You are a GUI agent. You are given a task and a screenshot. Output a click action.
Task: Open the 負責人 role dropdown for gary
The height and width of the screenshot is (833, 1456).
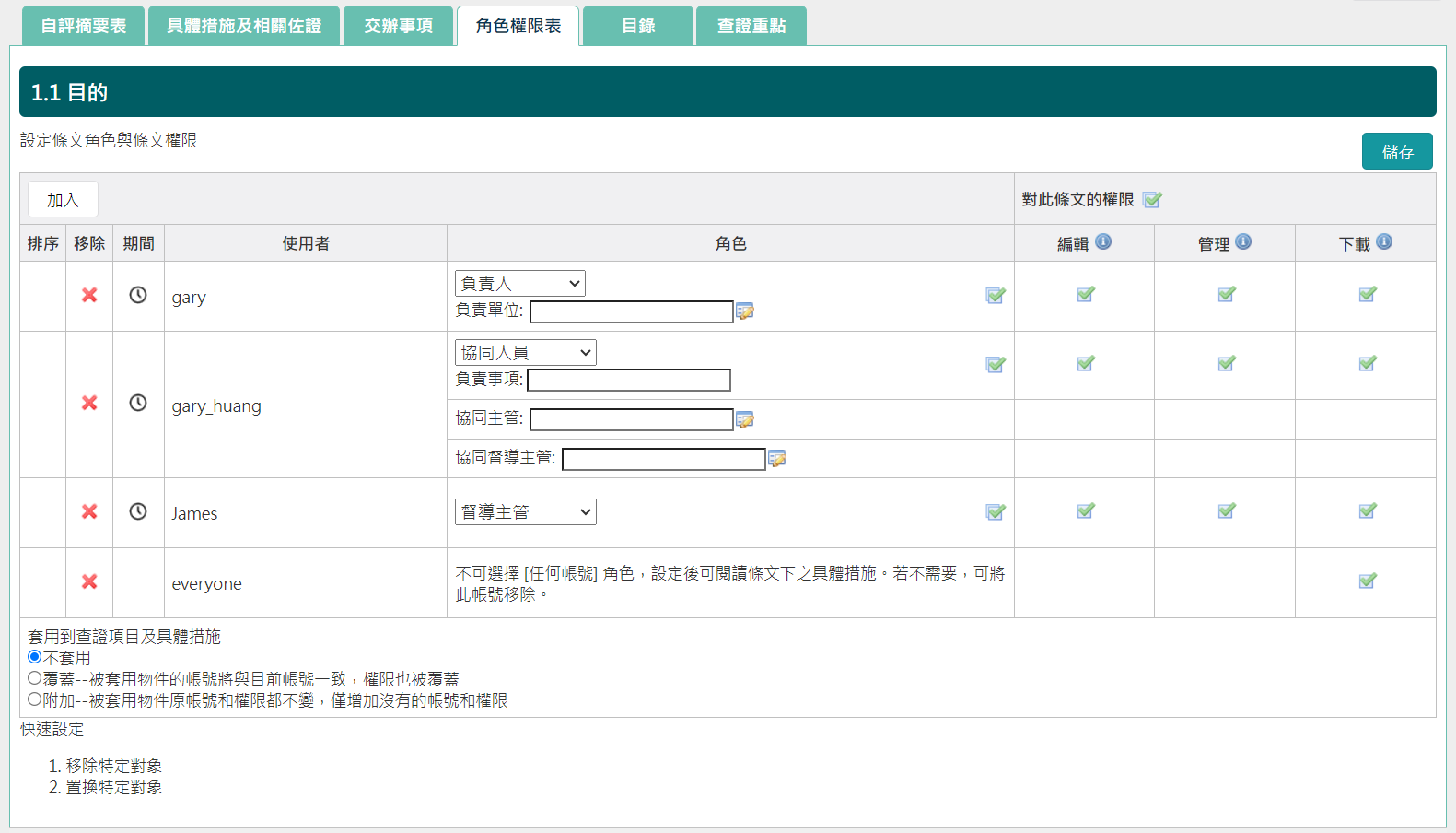tap(519, 284)
